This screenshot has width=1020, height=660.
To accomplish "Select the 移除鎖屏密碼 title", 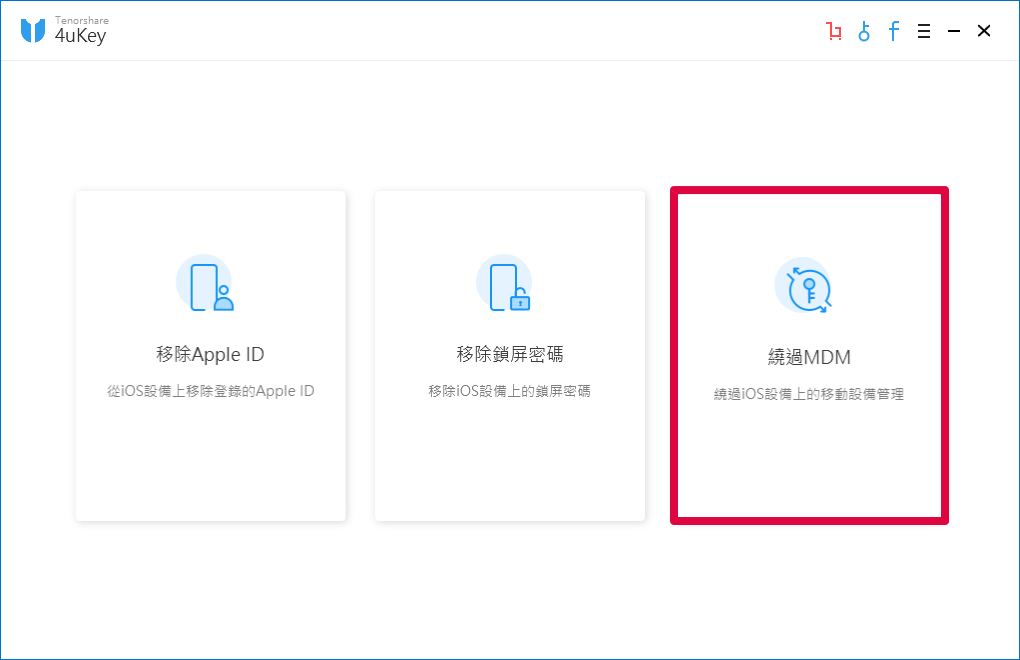I will (x=509, y=354).
